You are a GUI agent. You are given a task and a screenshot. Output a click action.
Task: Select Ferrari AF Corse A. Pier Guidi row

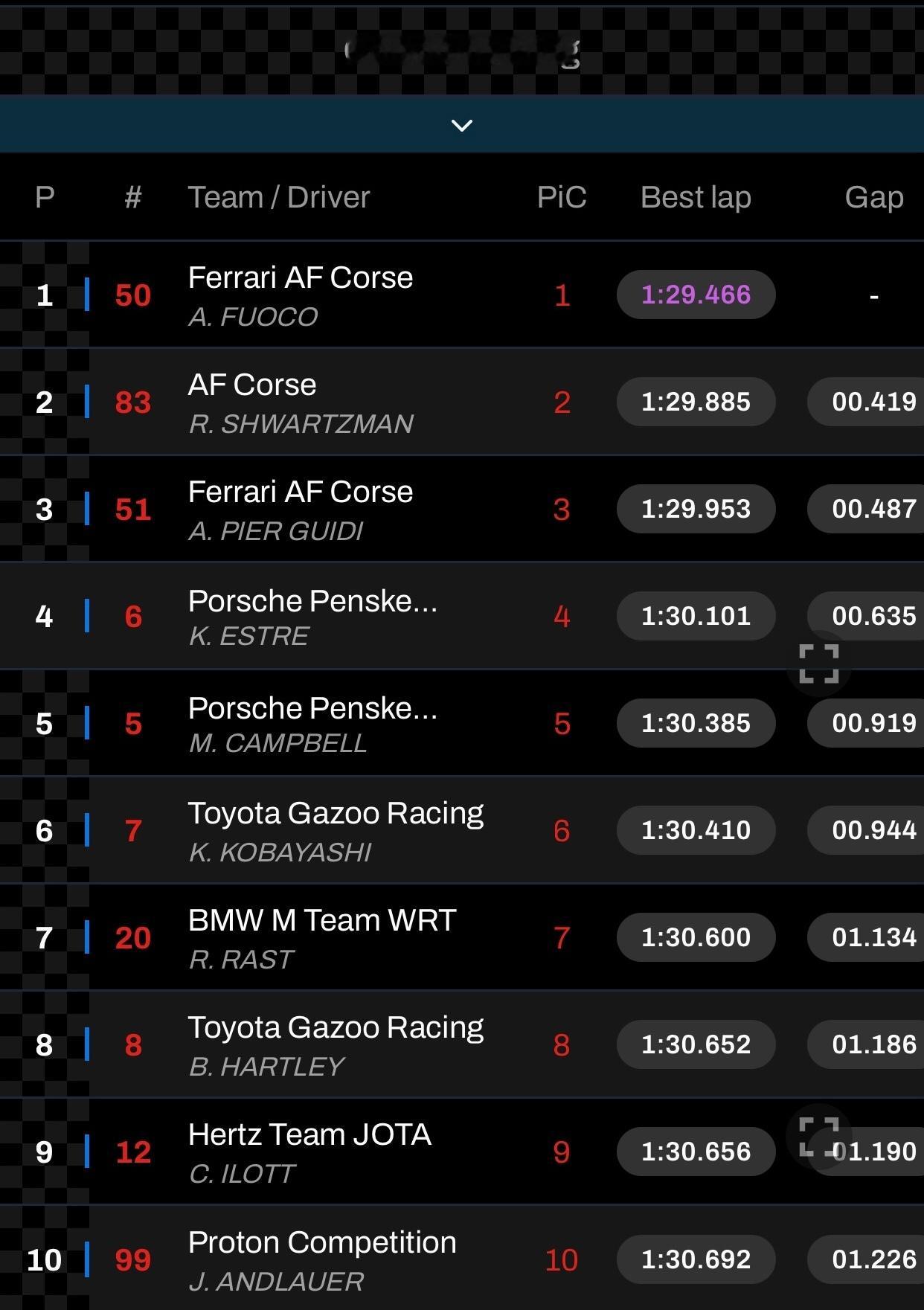[300, 510]
